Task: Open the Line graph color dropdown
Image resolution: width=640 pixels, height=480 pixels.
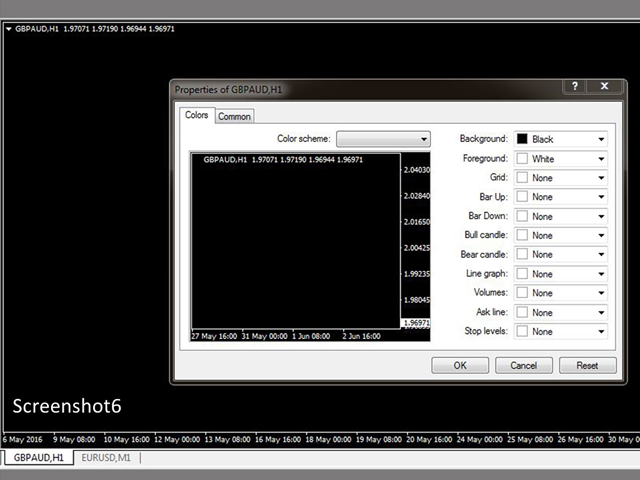Action: coord(560,273)
